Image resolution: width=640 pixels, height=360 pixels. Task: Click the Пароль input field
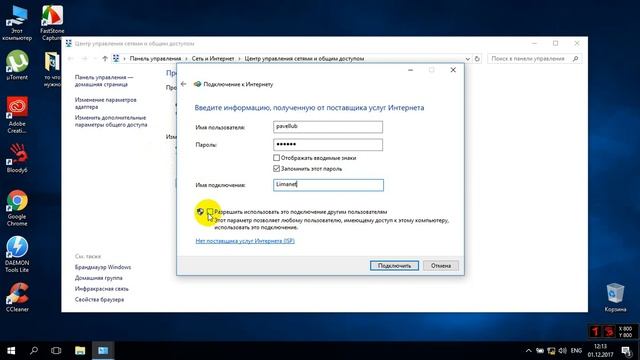328,144
